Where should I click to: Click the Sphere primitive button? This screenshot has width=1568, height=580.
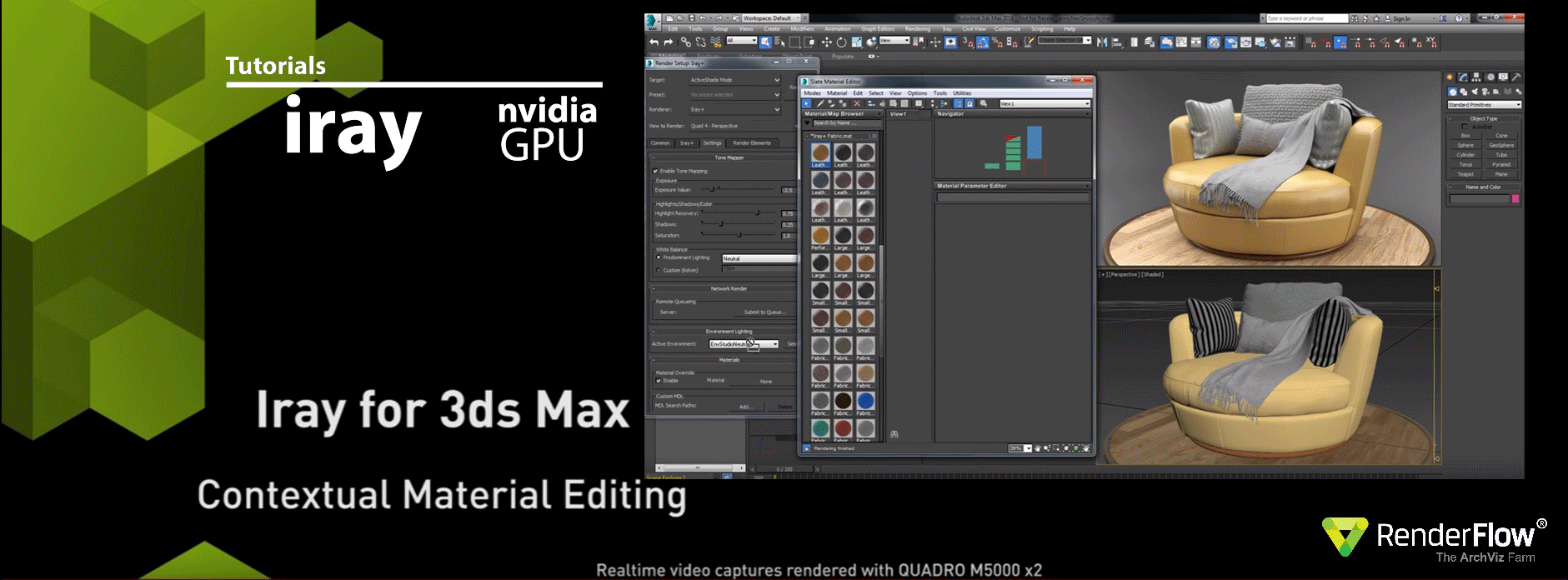(x=1465, y=145)
